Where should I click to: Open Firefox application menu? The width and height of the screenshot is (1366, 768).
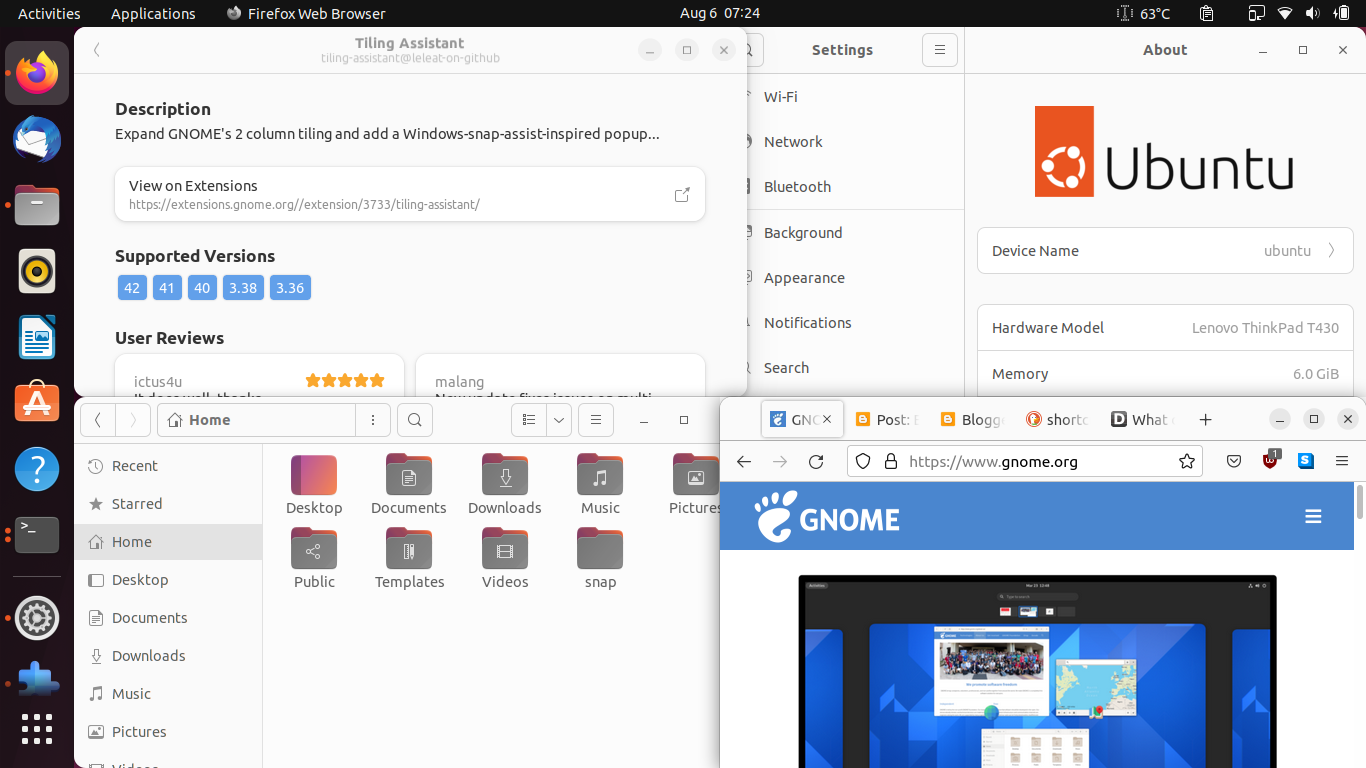tap(1342, 461)
